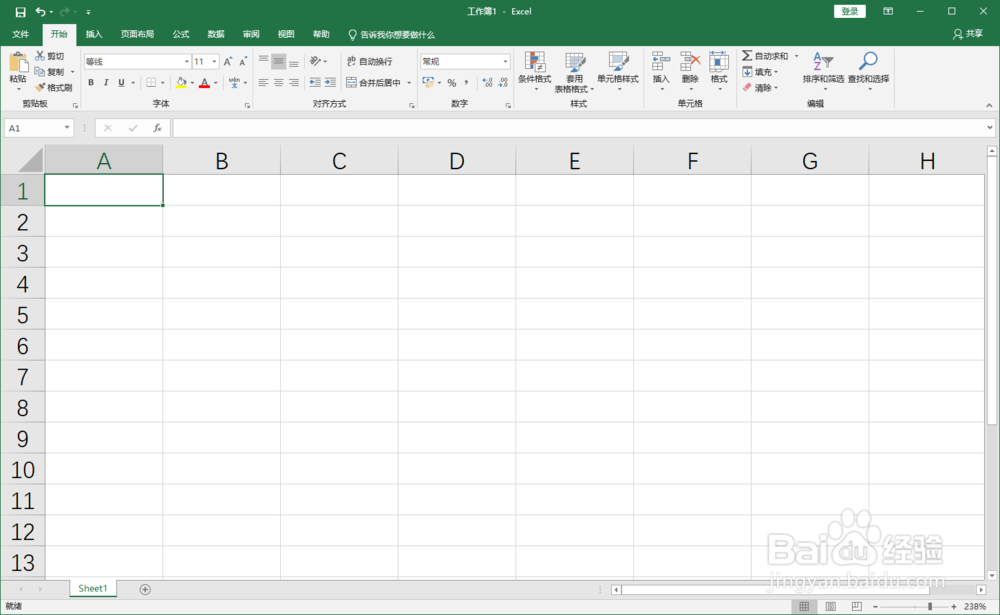
Task: Switch to the 插入 ribbon tab
Action: point(93,33)
